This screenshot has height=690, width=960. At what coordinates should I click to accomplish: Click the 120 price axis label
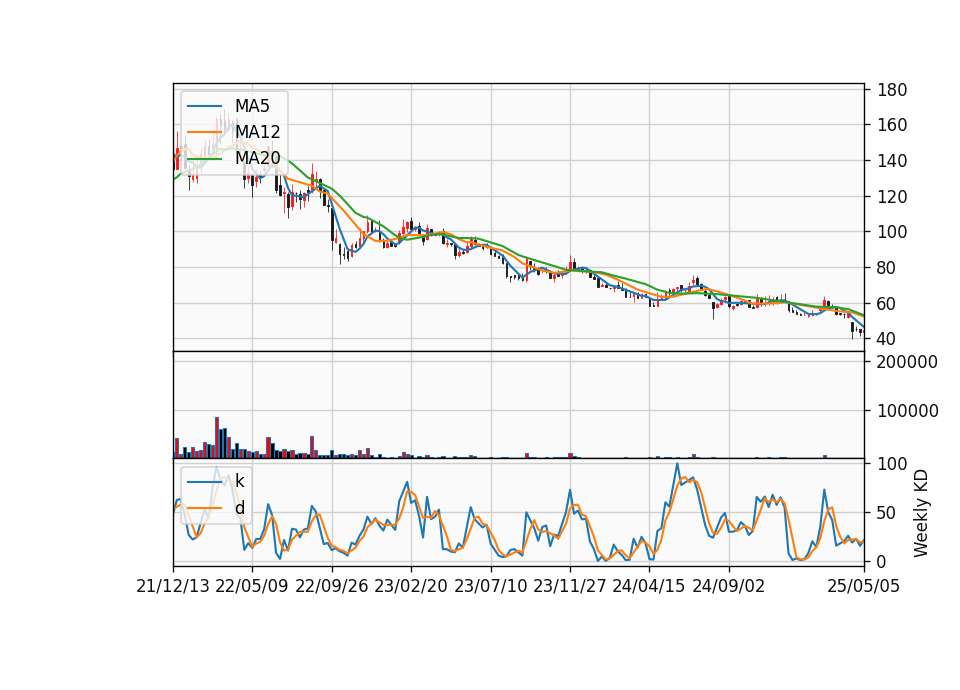[x=892, y=197]
